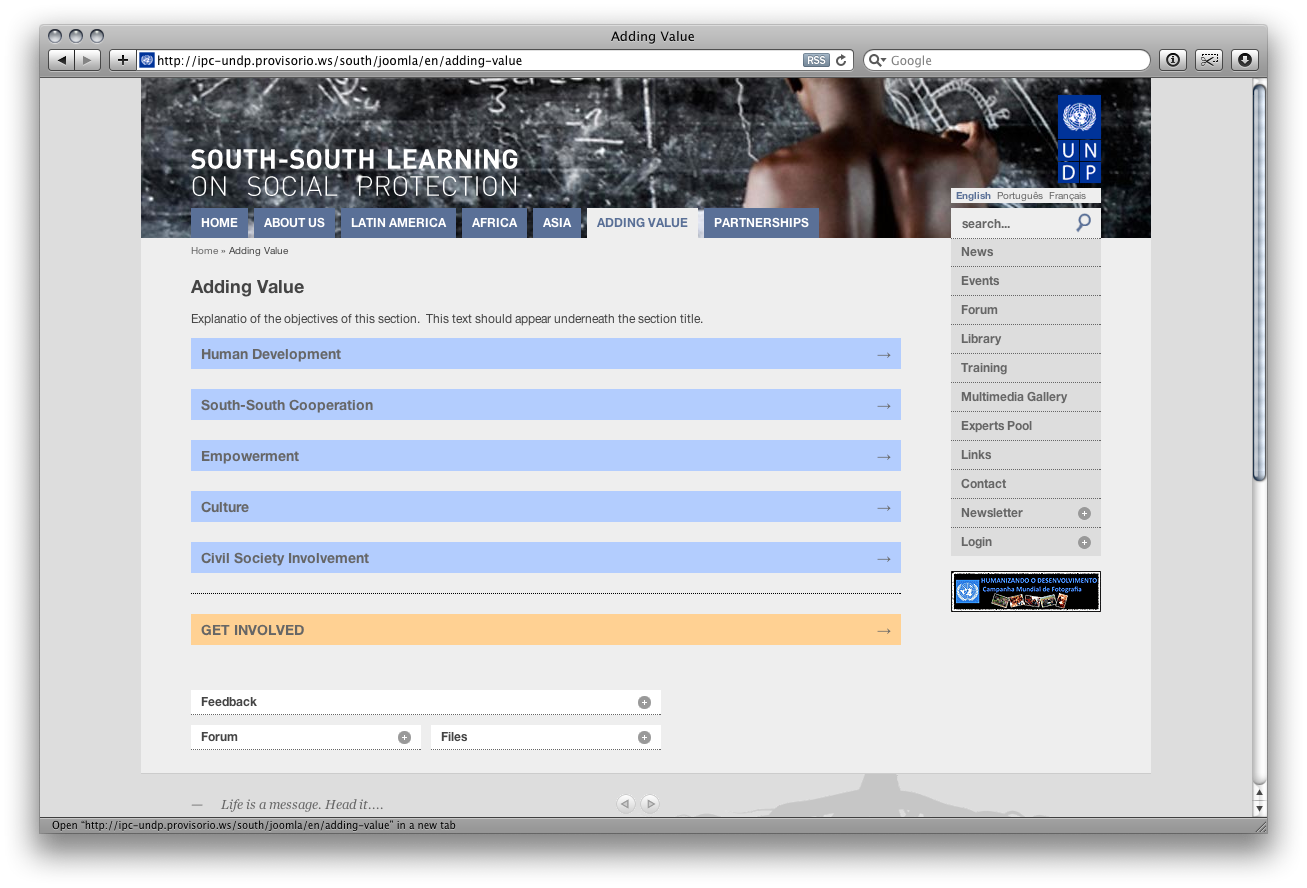Click the browser Back arrow button
The image size is (1307, 888).
pyautogui.click(x=62, y=60)
